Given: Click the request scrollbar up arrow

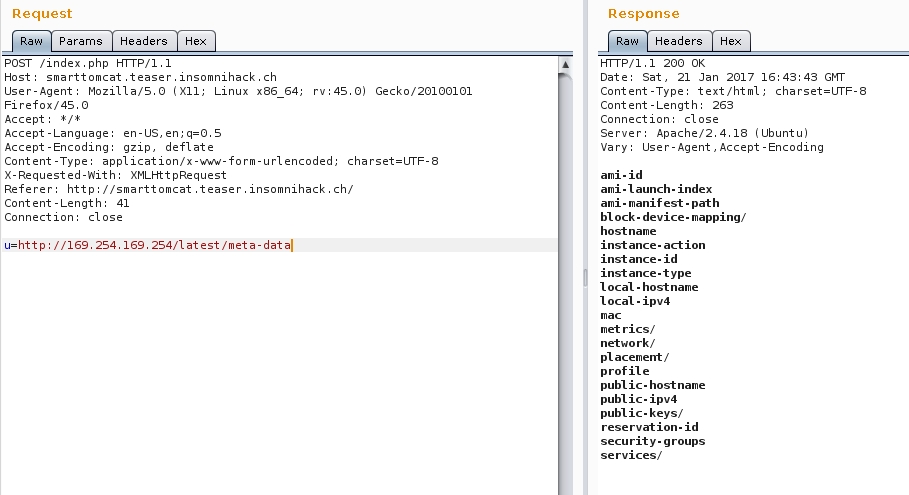Looking at the screenshot, I should click(x=565, y=64).
